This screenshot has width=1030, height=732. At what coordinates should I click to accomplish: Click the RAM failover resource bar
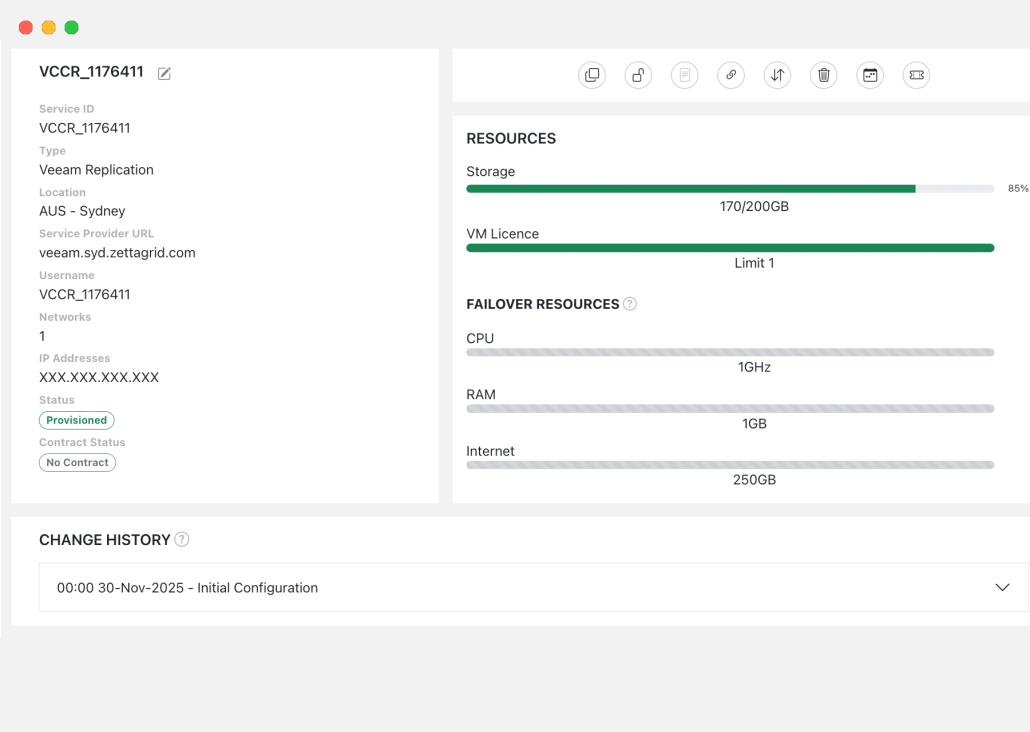(730, 409)
